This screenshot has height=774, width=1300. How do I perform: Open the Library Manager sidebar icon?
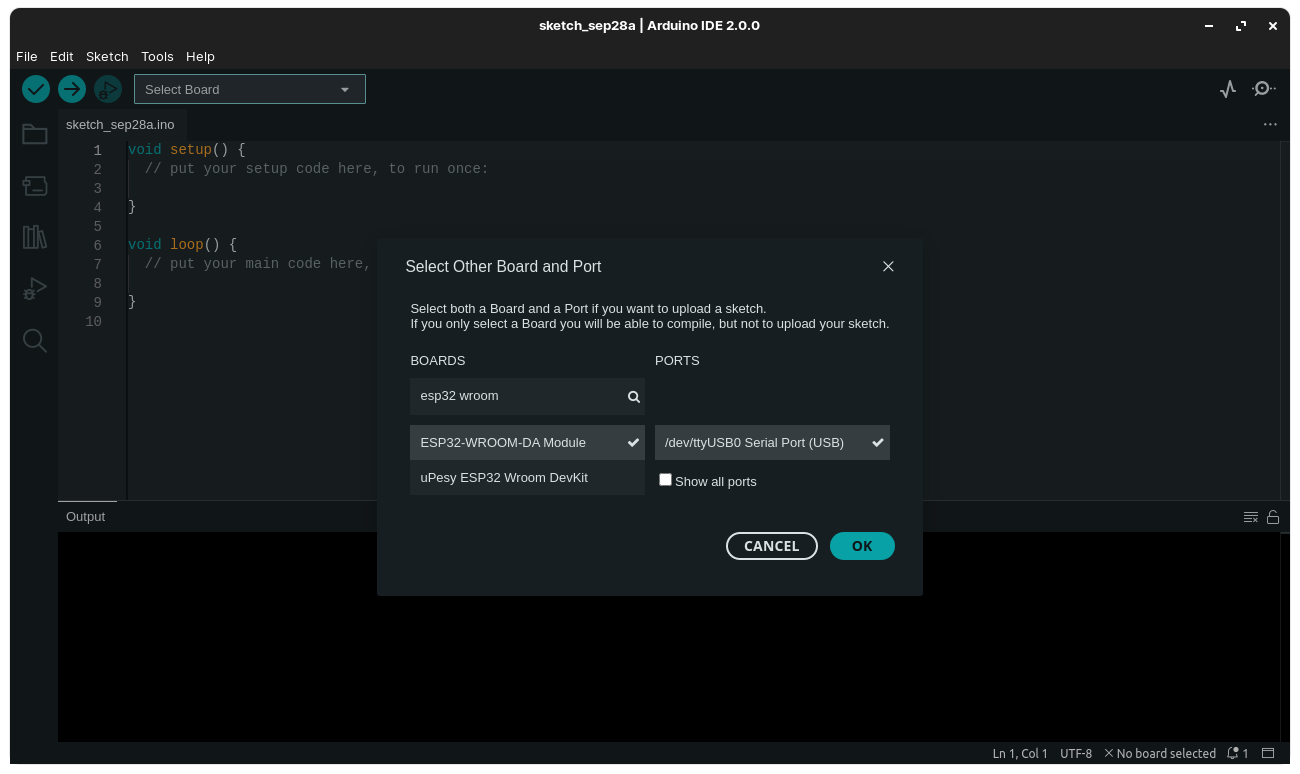click(35, 237)
